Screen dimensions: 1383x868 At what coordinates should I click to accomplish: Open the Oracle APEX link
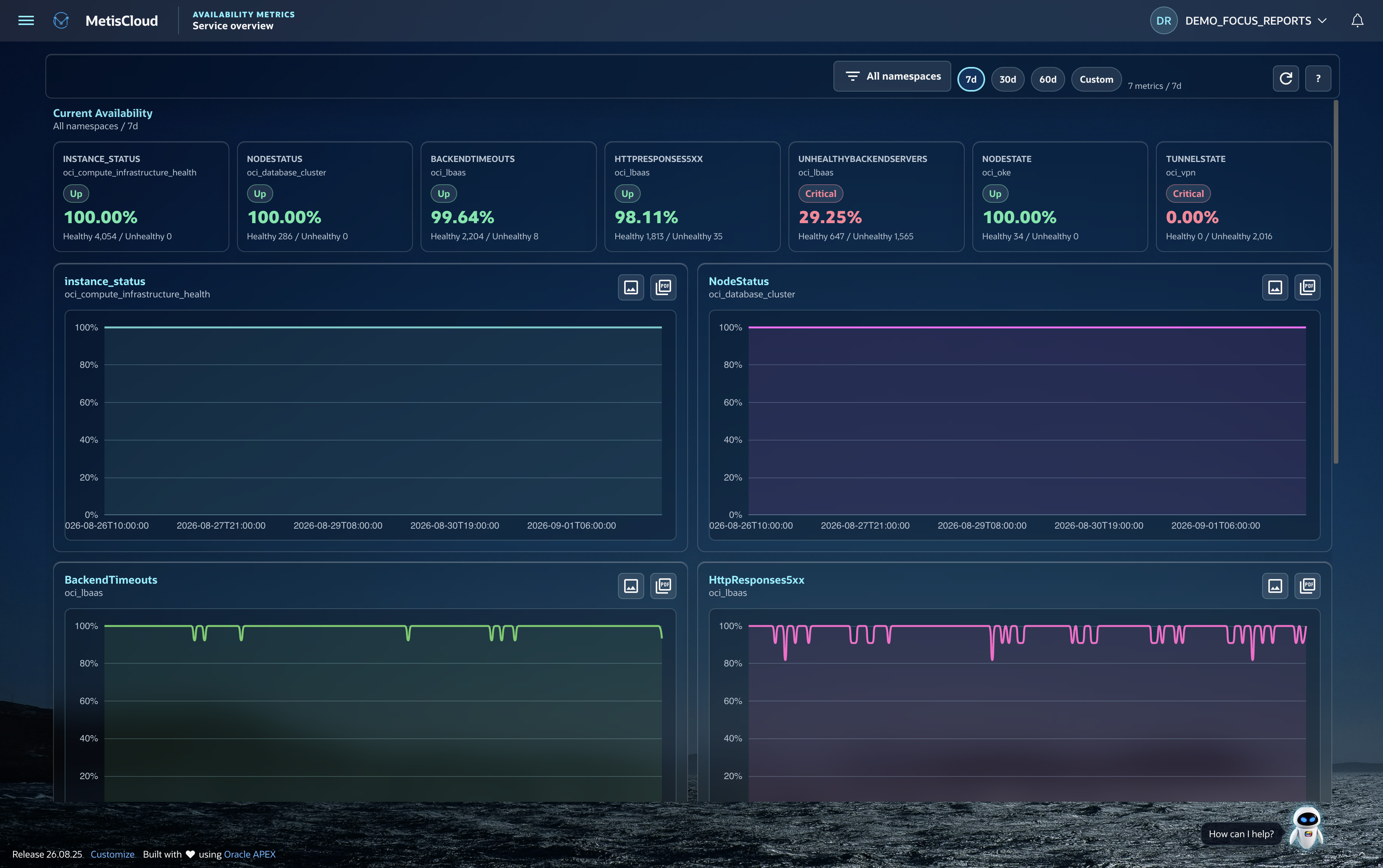coord(250,854)
